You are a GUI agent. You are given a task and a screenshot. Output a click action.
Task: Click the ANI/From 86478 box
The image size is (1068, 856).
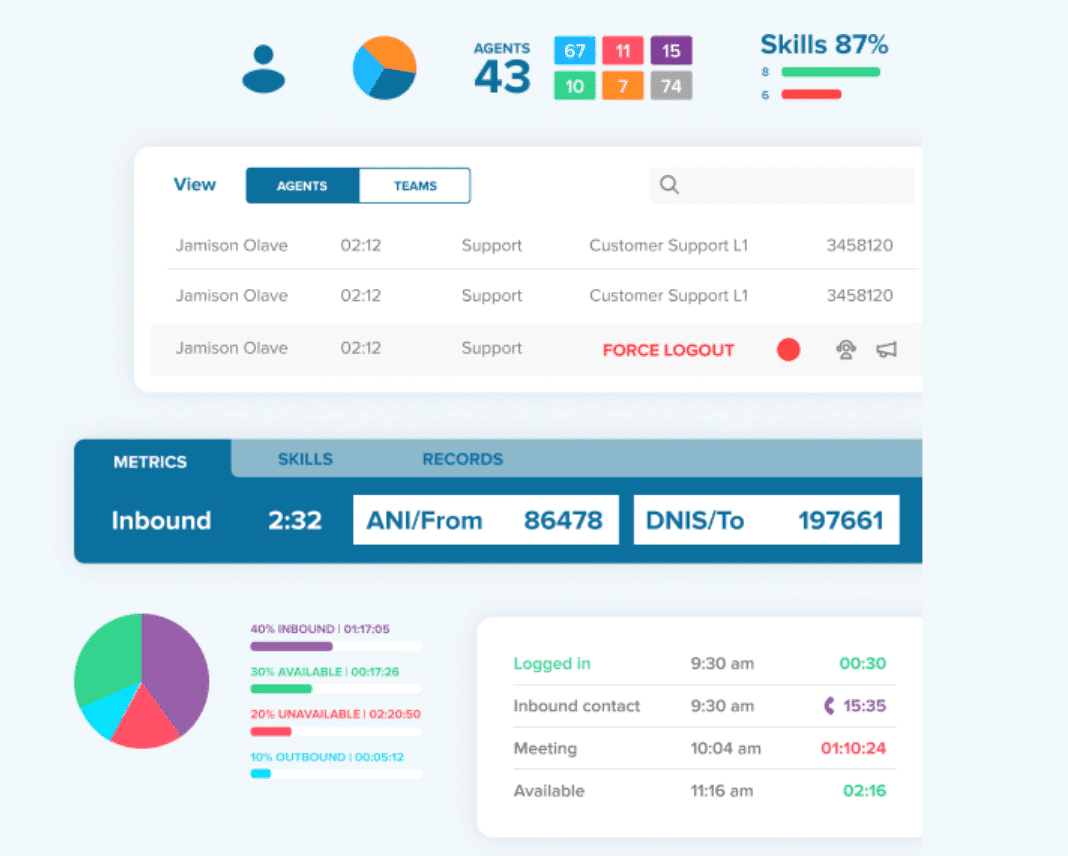pyautogui.click(x=485, y=520)
